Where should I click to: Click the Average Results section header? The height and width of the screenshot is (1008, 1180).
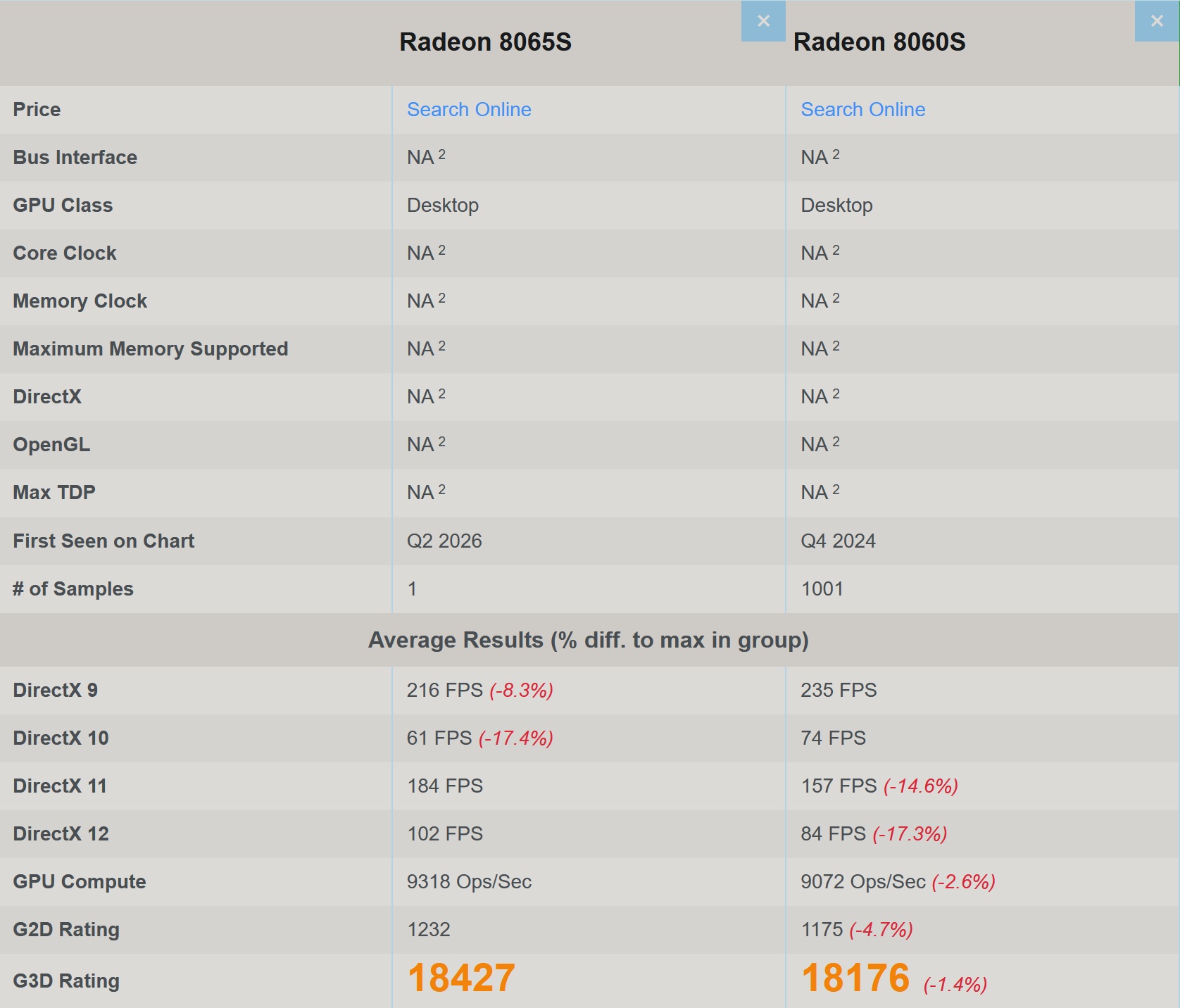589,640
